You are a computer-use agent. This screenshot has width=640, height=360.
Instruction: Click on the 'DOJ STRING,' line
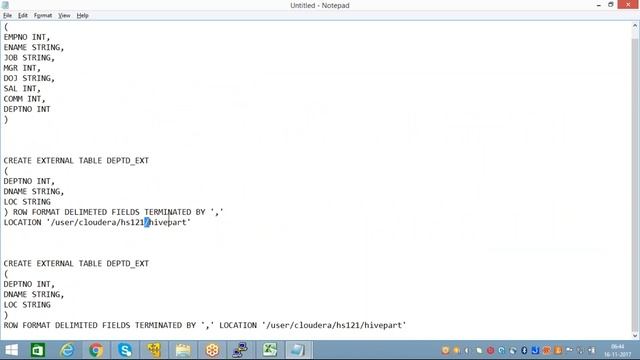tap(29, 78)
